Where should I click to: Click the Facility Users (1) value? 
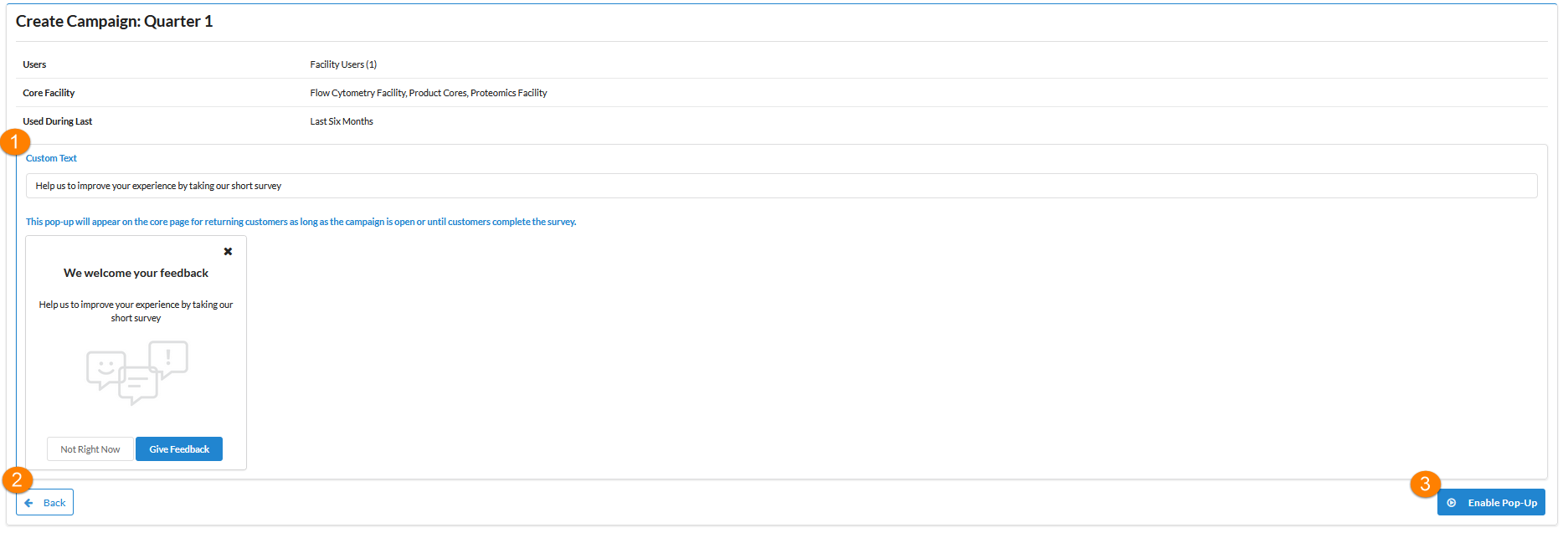(343, 64)
